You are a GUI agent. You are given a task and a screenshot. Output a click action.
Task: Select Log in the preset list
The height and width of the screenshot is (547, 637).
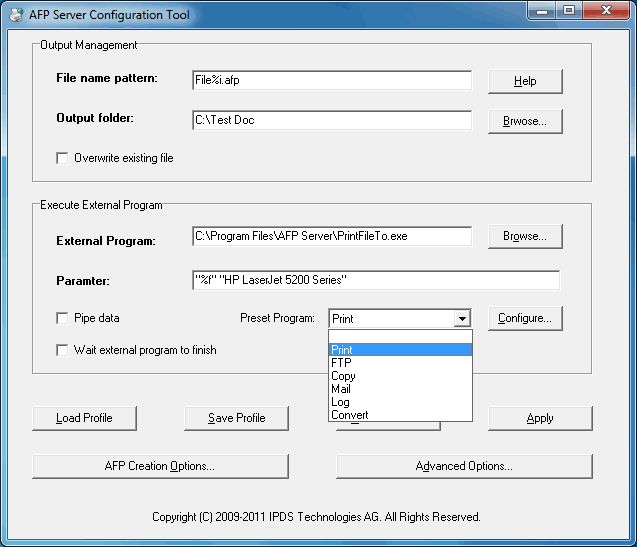coord(400,402)
